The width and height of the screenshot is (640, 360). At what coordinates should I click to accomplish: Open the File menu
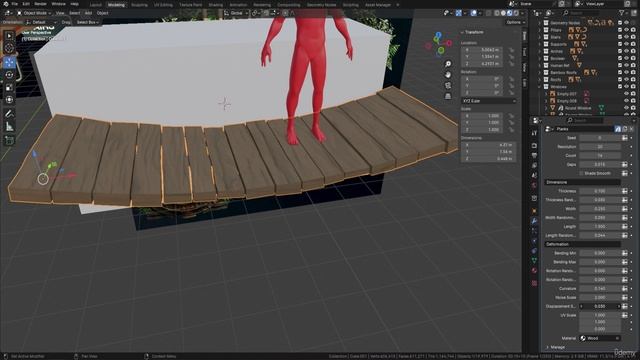click(x=14, y=4)
